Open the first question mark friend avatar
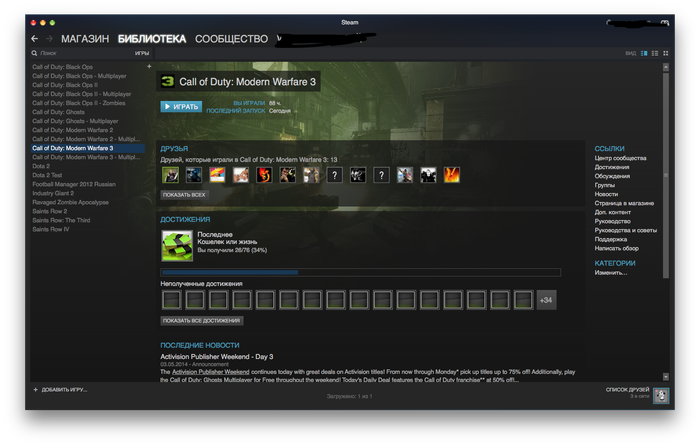 click(334, 175)
